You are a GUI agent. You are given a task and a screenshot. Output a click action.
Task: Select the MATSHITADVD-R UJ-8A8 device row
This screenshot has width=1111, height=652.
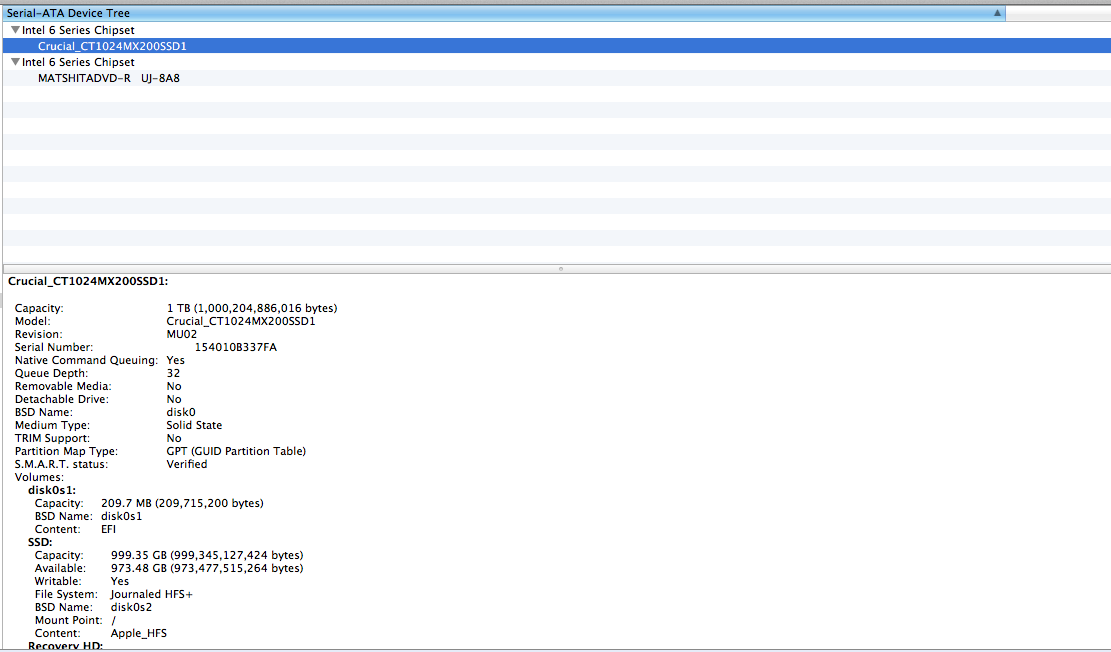click(x=557, y=78)
